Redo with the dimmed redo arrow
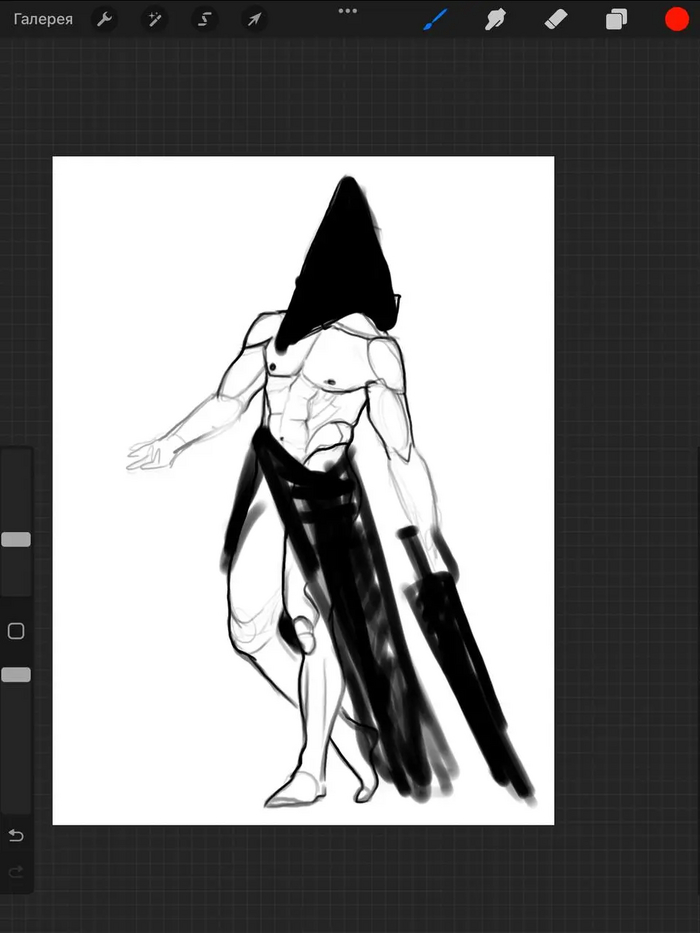 [x=16, y=872]
